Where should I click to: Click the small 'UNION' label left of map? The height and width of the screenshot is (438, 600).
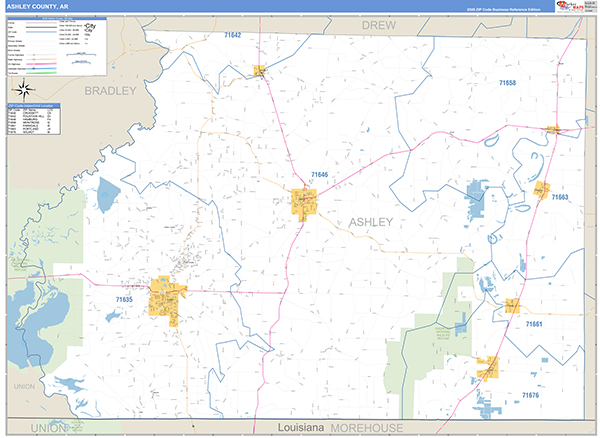tap(24, 387)
